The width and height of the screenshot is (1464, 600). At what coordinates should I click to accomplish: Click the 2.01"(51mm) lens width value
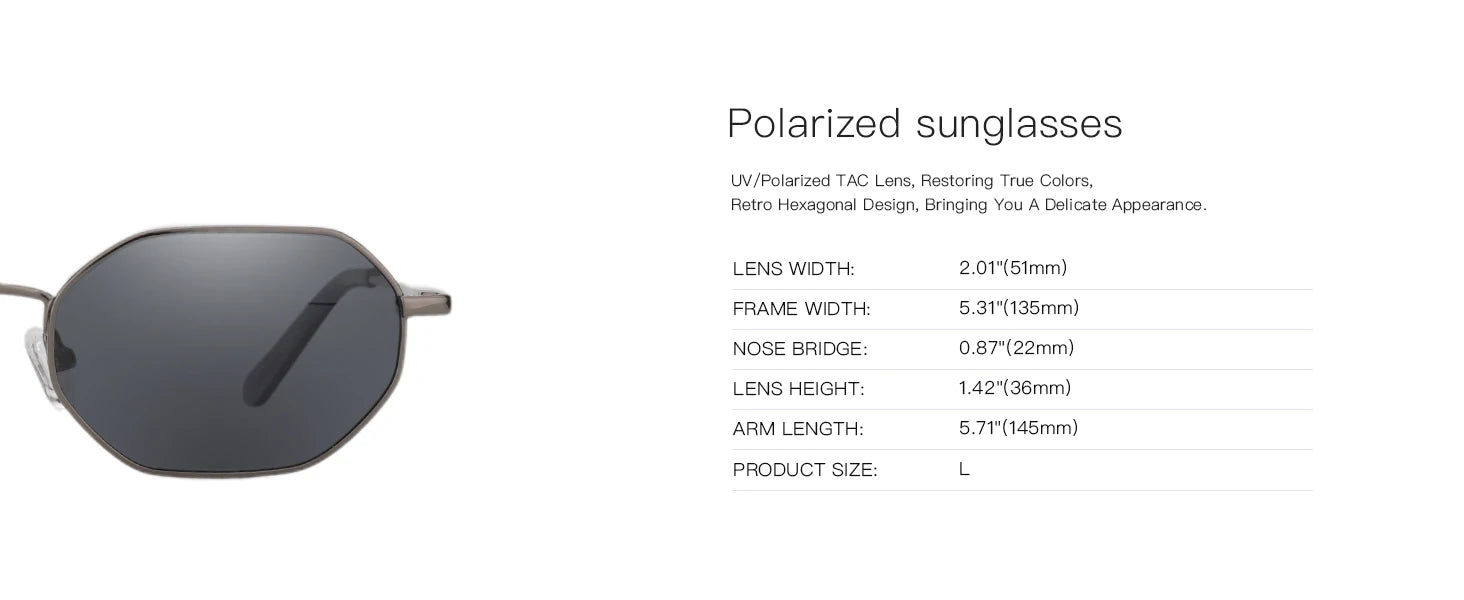tap(1012, 268)
